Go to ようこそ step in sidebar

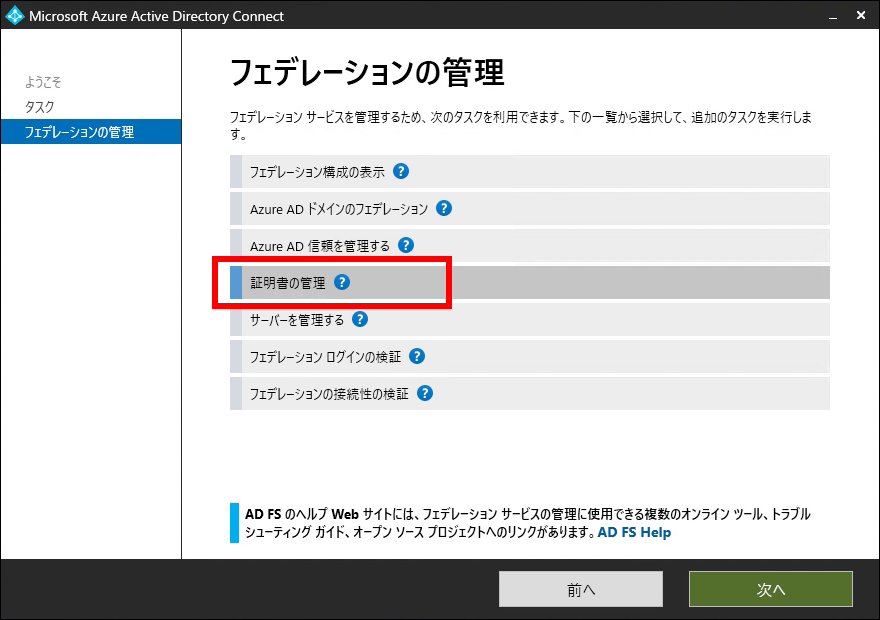43,82
